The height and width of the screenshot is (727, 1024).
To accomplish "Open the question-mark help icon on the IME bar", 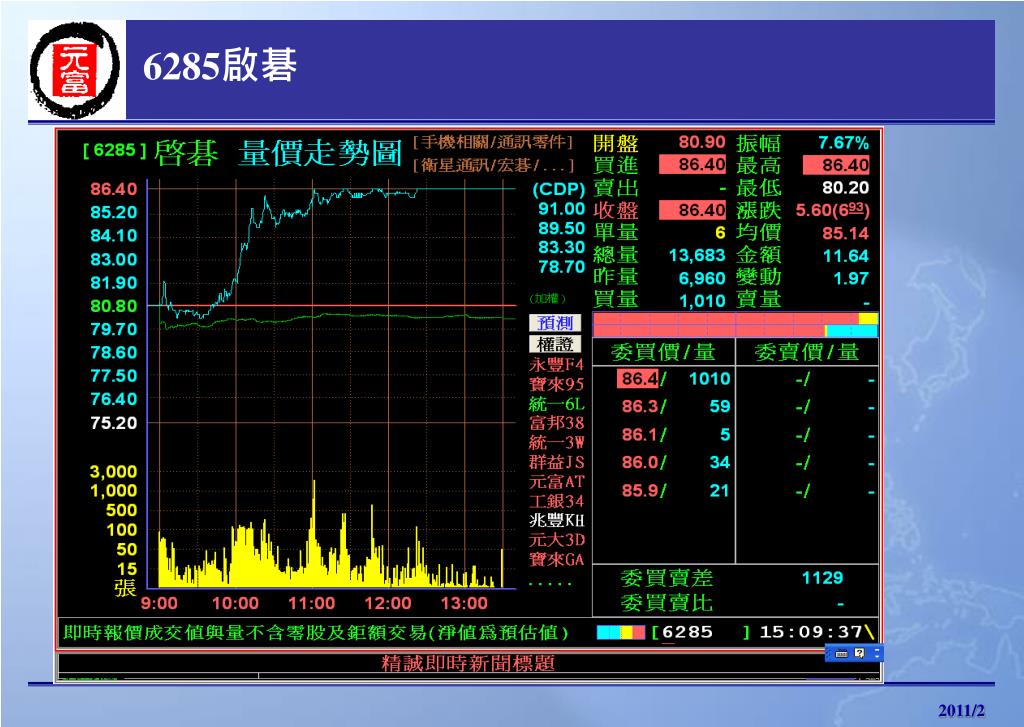I will pos(859,653).
